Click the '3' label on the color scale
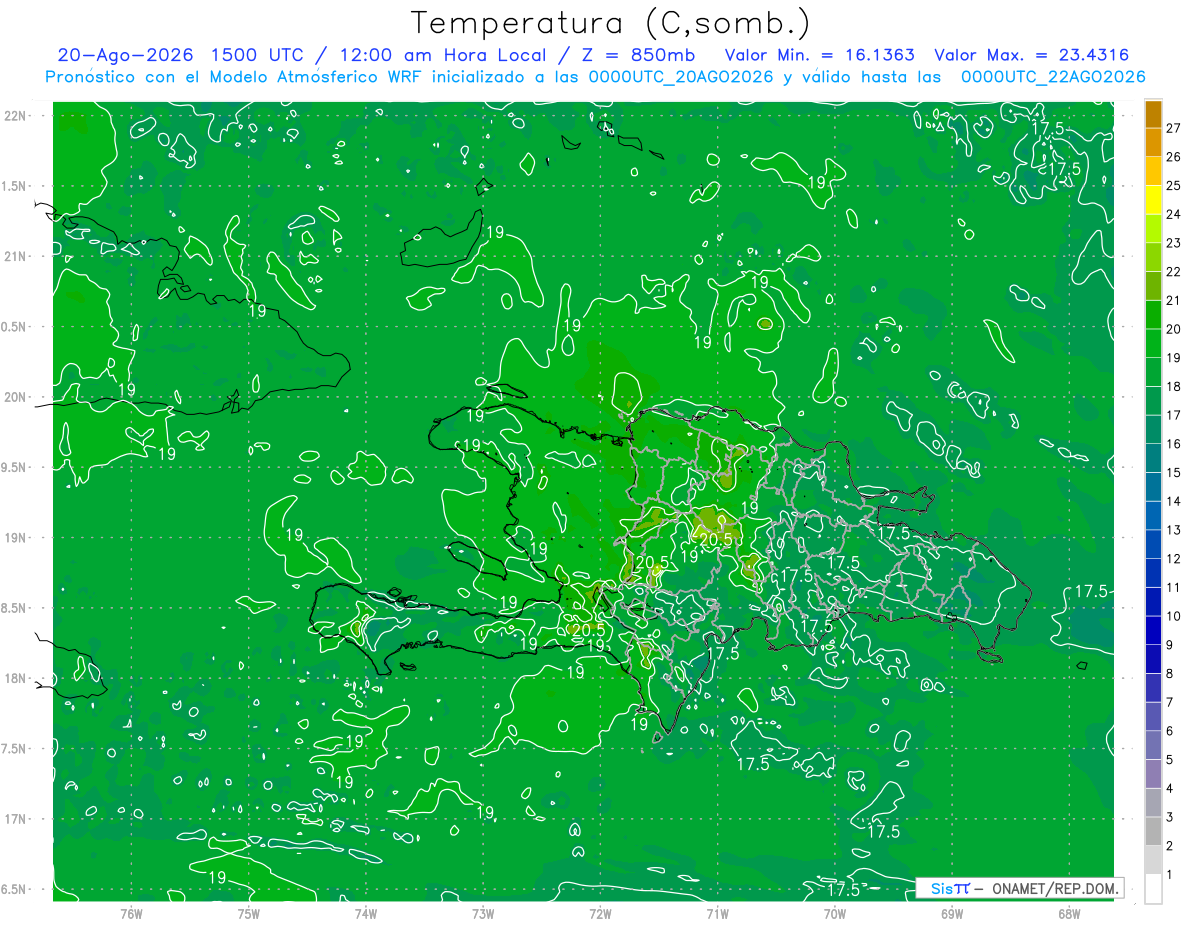1200x927 pixels. pos(1170,817)
